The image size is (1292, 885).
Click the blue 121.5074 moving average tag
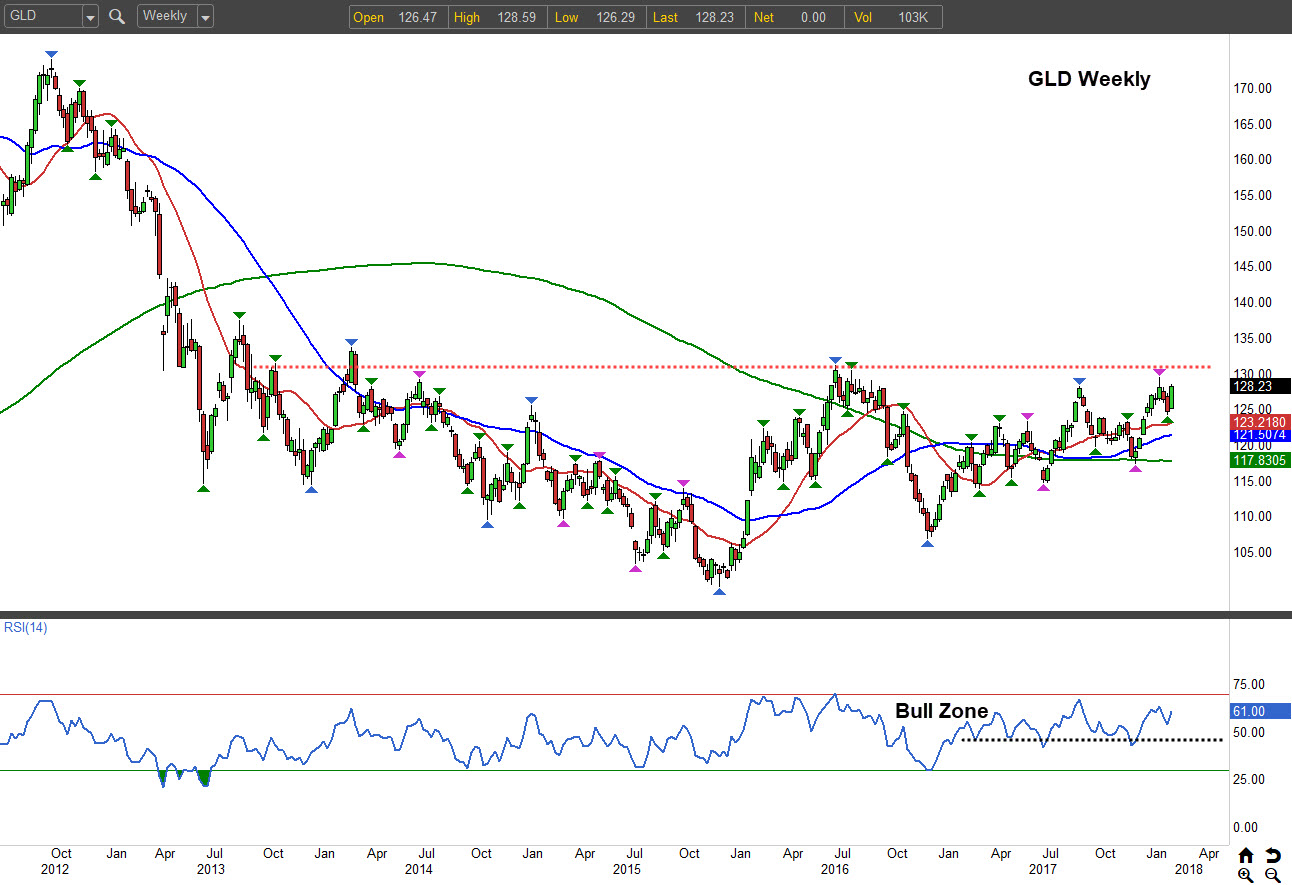coord(1256,436)
